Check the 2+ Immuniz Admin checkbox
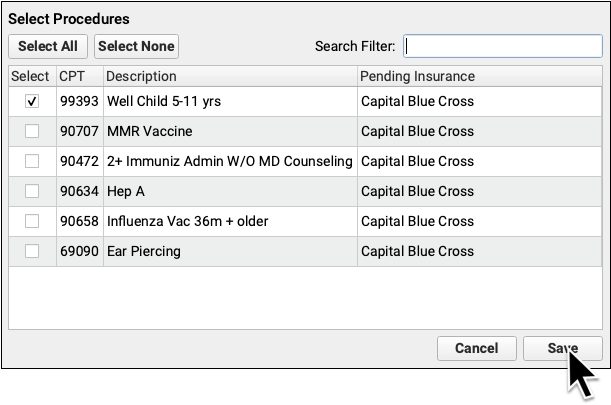This screenshot has width=611, height=405. (x=32, y=161)
